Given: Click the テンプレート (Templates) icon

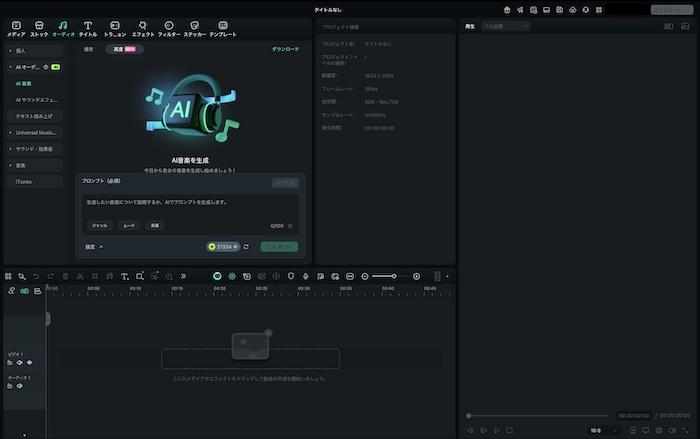Looking at the screenshot, I should [x=222, y=28].
